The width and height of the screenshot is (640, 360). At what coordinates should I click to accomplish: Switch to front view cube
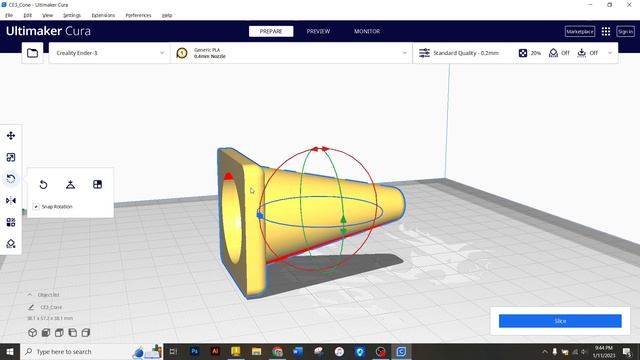pos(46,333)
